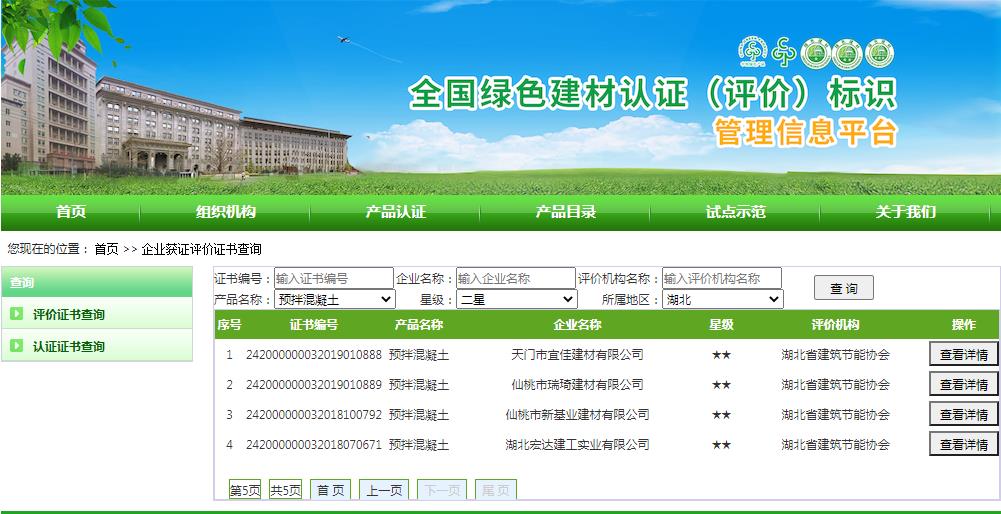The width and height of the screenshot is (1001, 514).
Task: Click the first certification logo in banner
Action: click(x=751, y=52)
